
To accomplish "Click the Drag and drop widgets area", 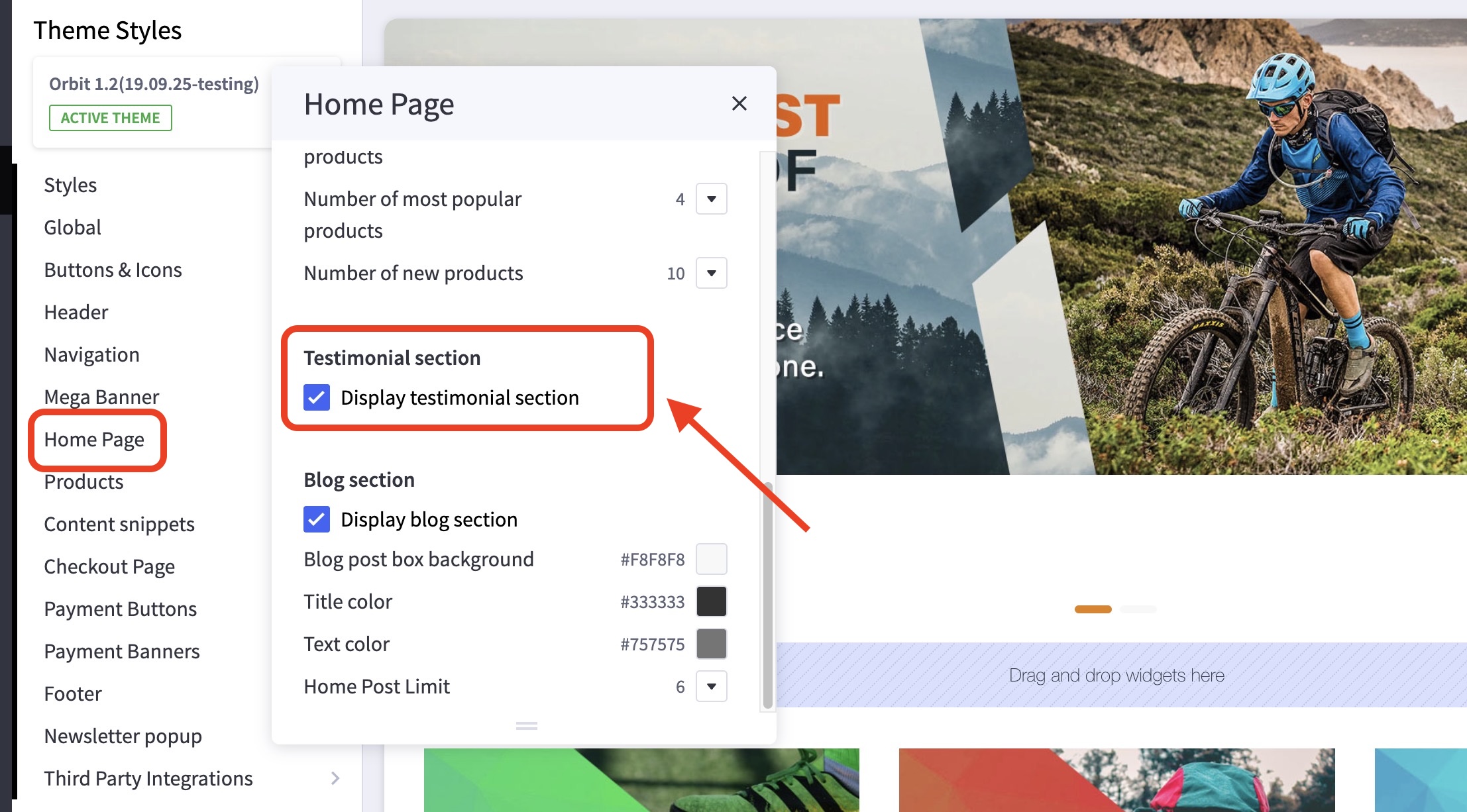I will point(1116,675).
